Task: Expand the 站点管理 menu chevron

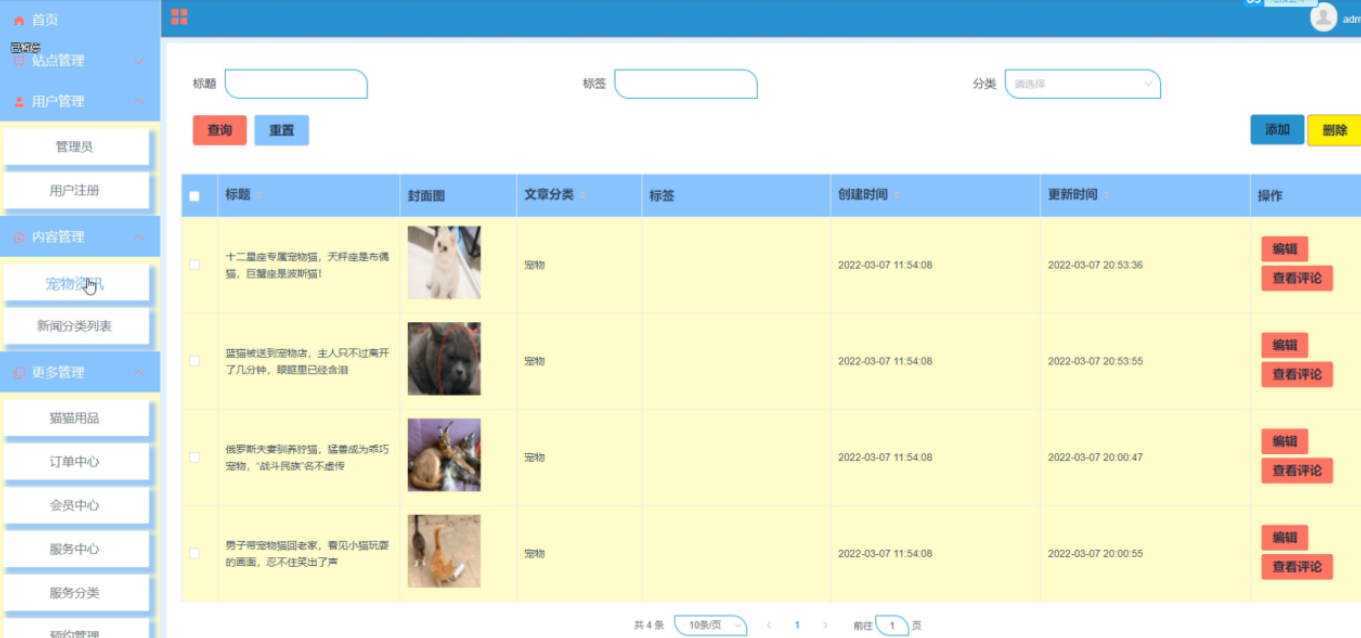Action: click(x=139, y=61)
